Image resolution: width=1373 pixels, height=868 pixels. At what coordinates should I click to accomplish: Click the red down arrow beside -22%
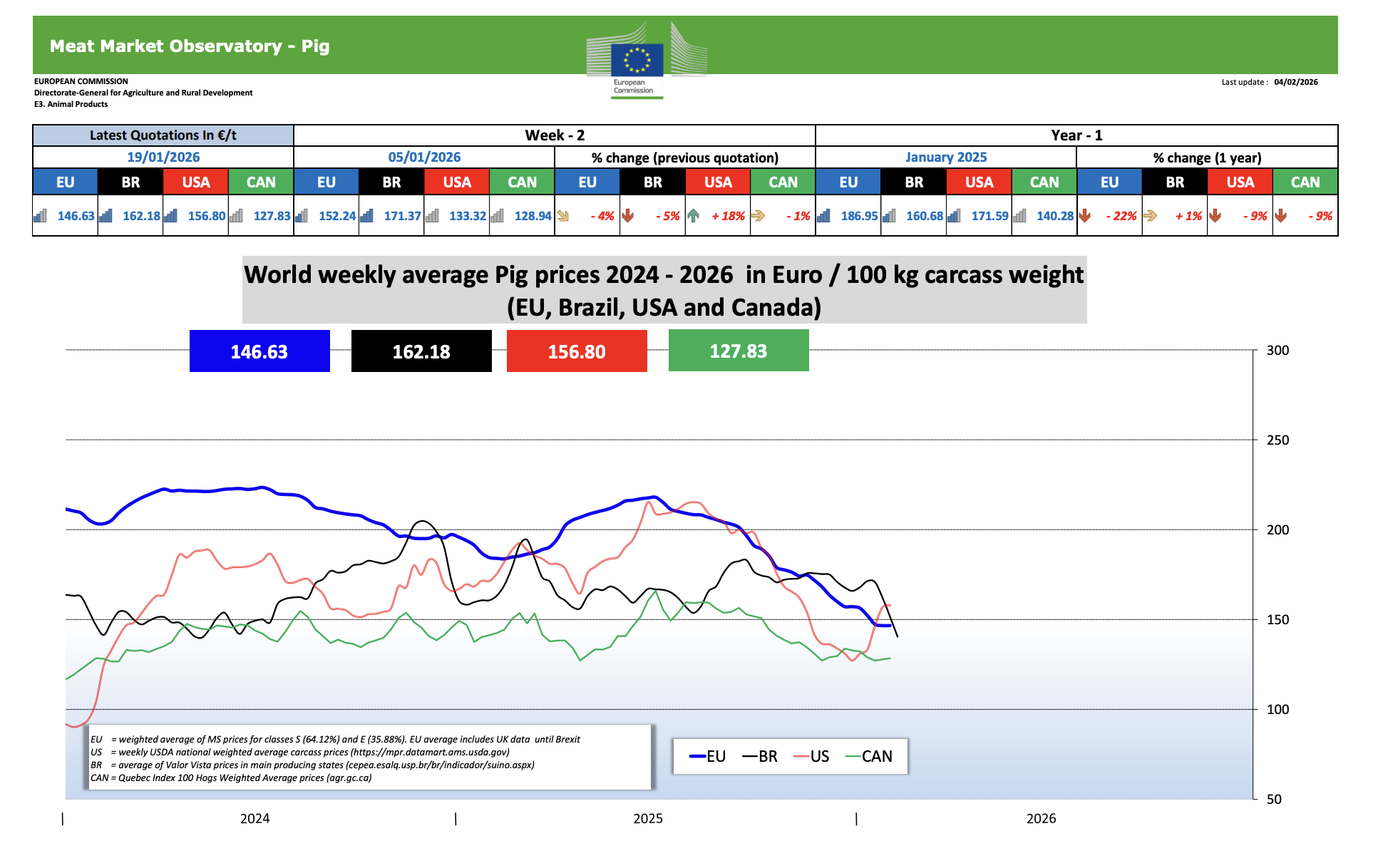pyautogui.click(x=1085, y=215)
